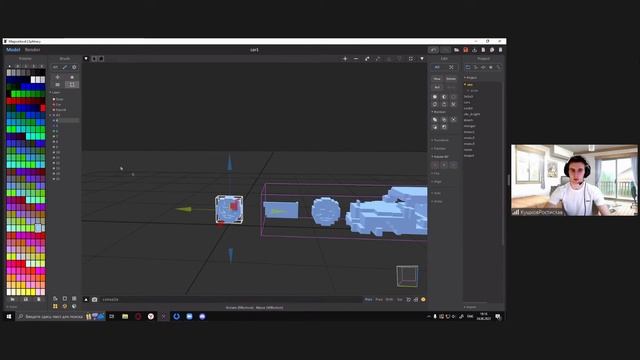
Task: Open the dropdown arrow at viewport top-right
Action: 422,59
